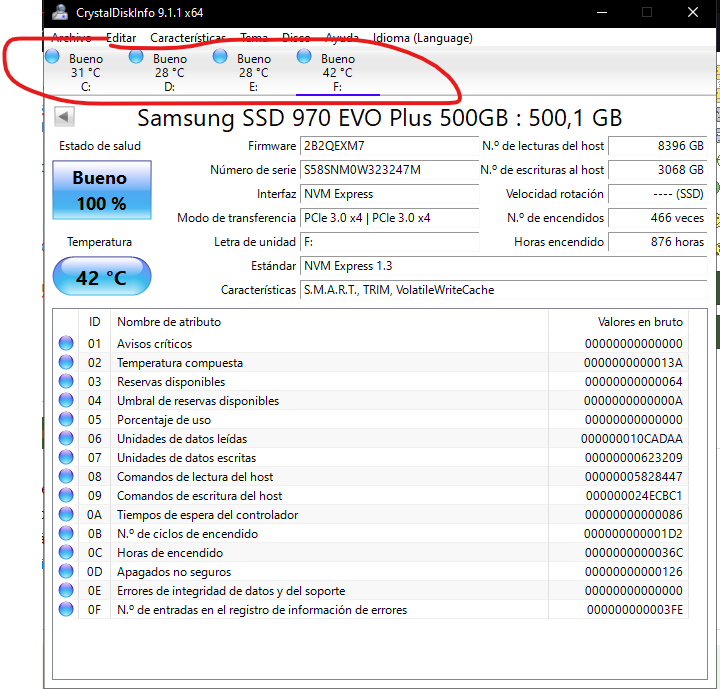720x689 pixels.
Task: Click the serial number field S58SNM0W323247M
Action: click(x=389, y=170)
